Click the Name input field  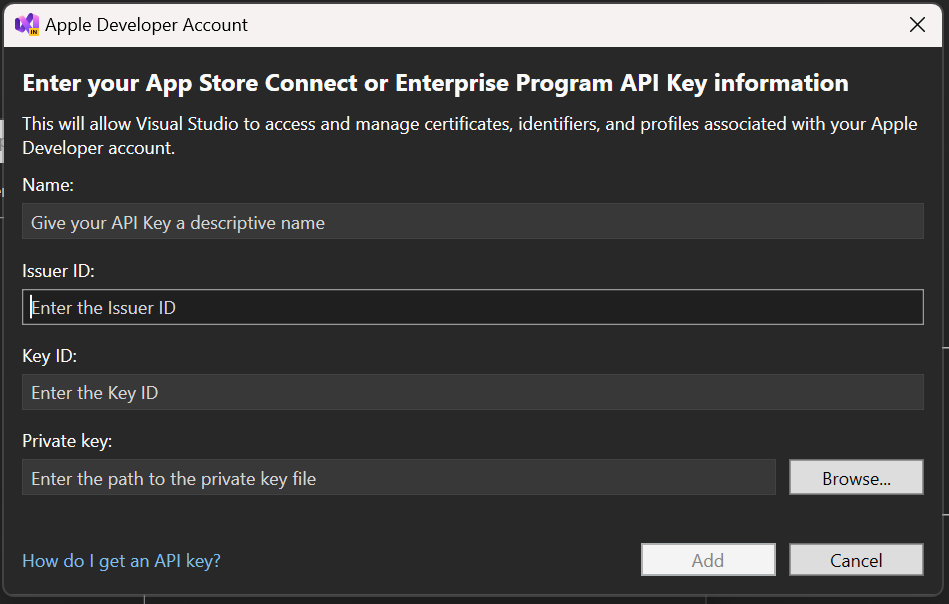coord(472,222)
